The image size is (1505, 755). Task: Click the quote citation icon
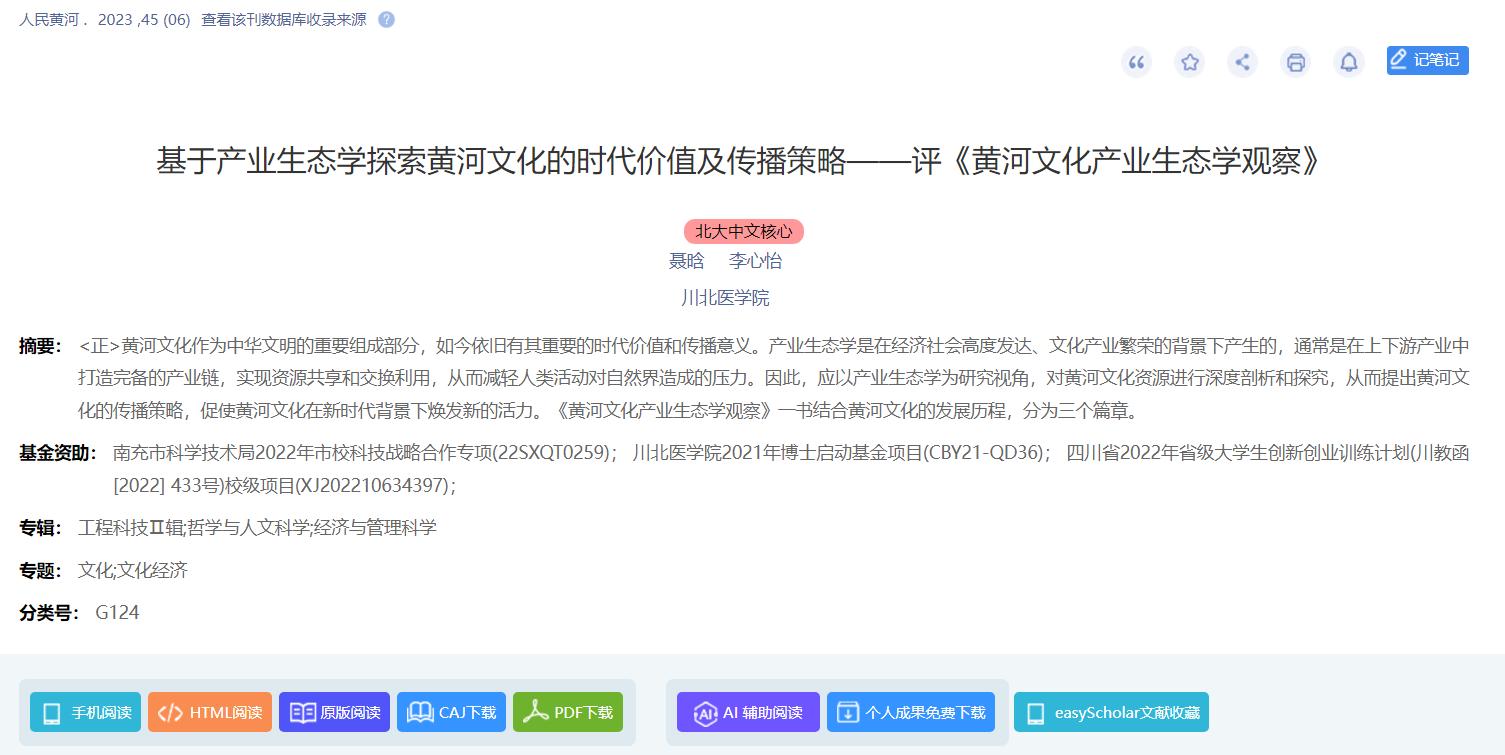coord(1136,62)
